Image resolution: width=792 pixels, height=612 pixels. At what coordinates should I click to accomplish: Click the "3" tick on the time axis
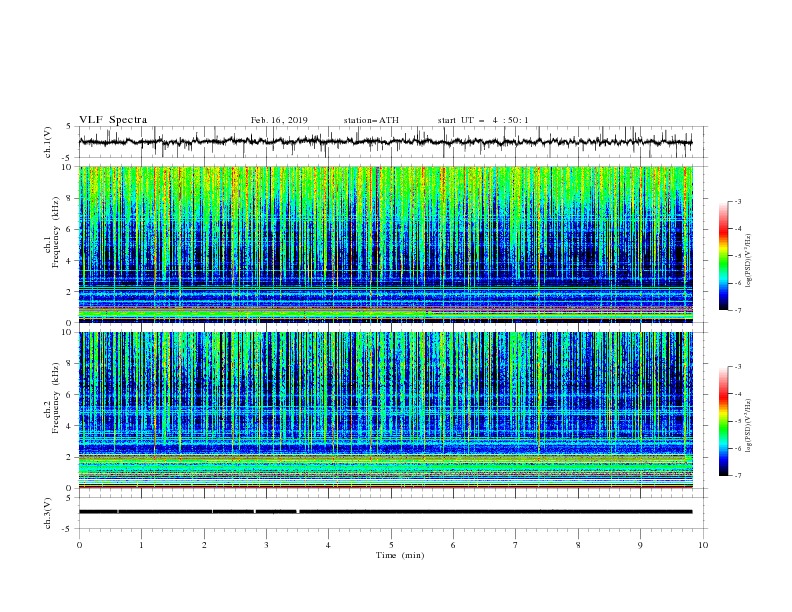[266, 545]
